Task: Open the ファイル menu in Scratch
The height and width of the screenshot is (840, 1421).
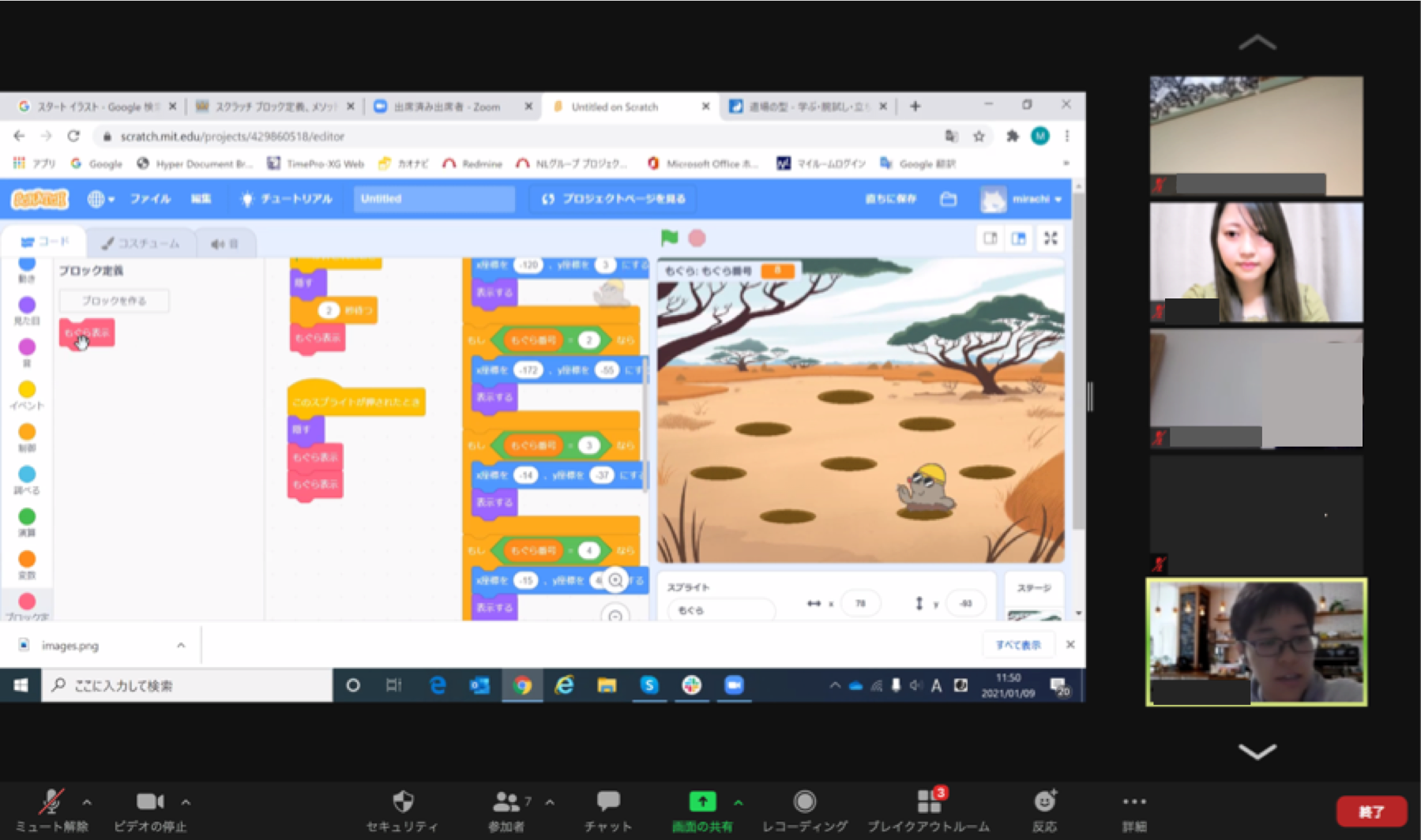Action: coord(150,199)
